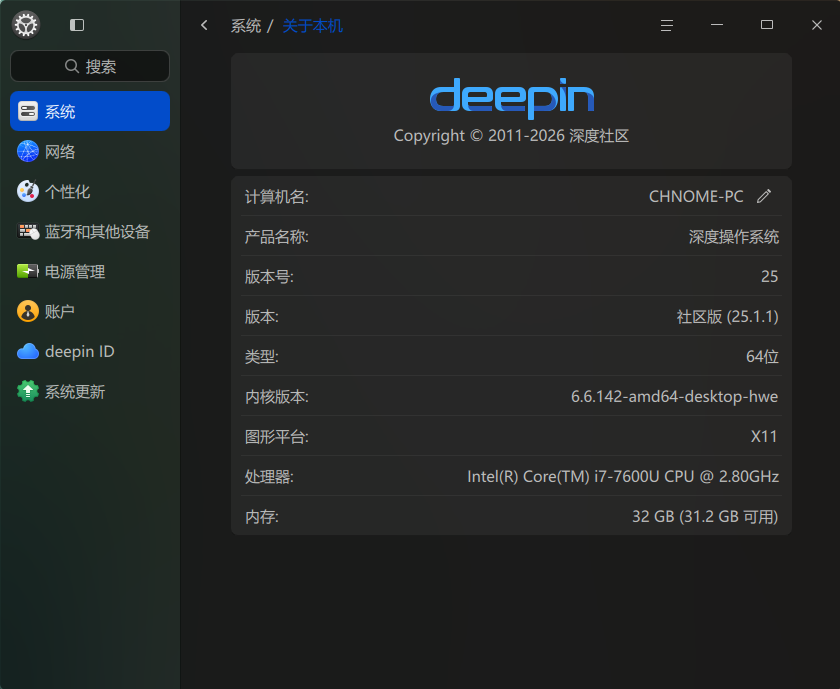The width and height of the screenshot is (840, 689).
Task: Click the 32 GB memory value
Action: [x=705, y=516]
